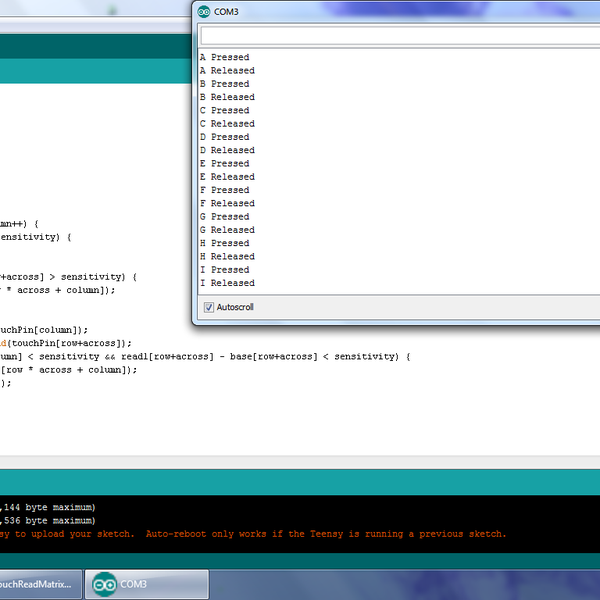Switch to COM3 window via taskbar Arduino icon

click(102, 584)
